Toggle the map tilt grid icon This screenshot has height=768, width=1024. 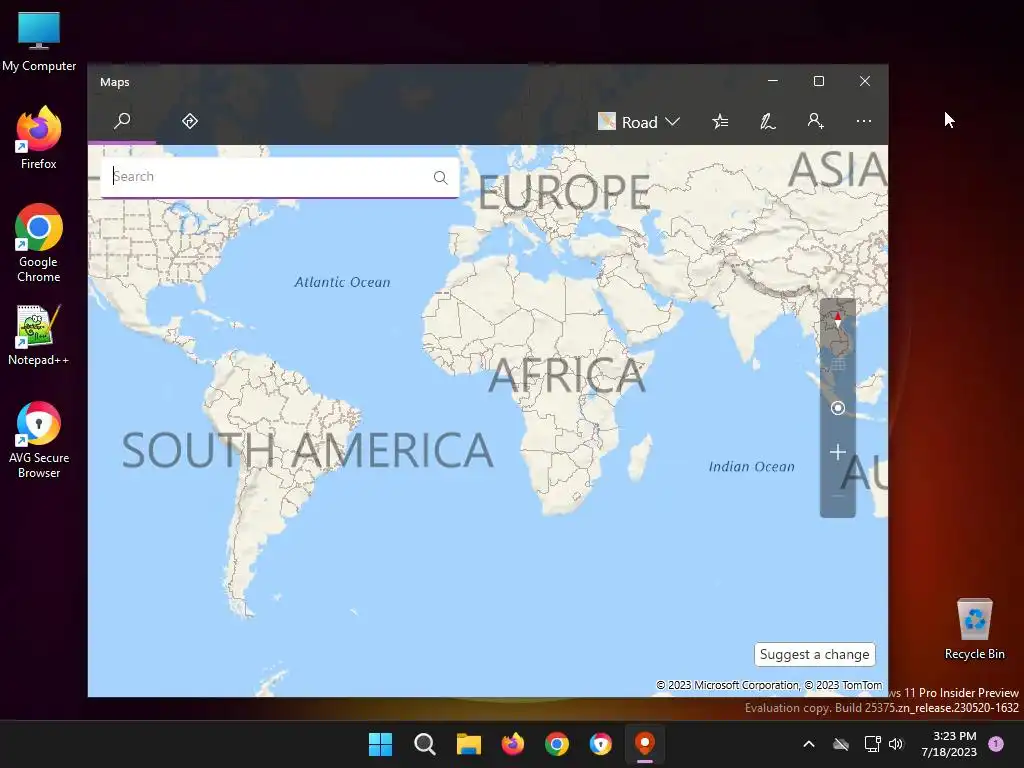coord(838,364)
